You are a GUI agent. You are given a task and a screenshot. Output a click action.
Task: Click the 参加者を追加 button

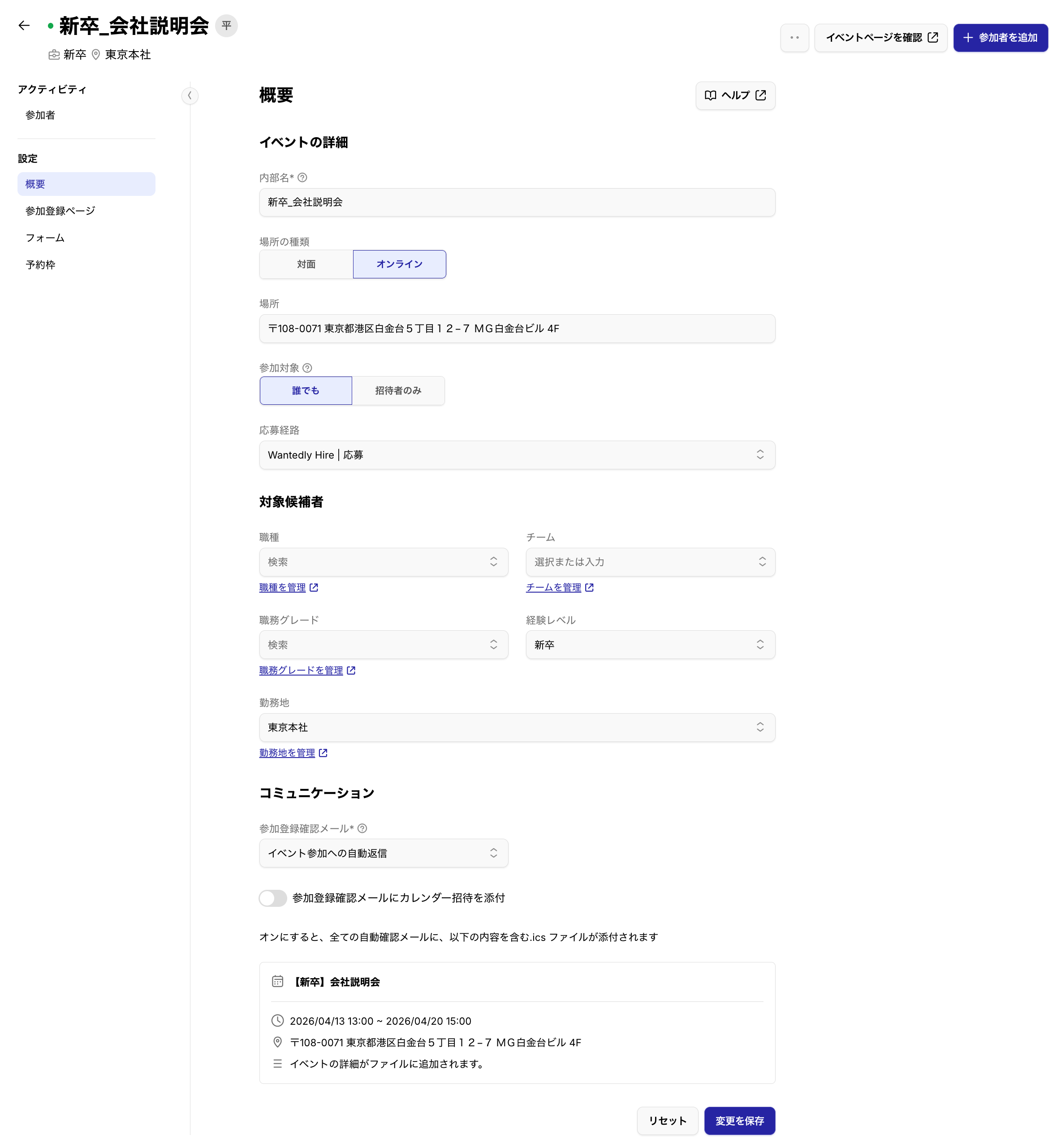(1000, 38)
